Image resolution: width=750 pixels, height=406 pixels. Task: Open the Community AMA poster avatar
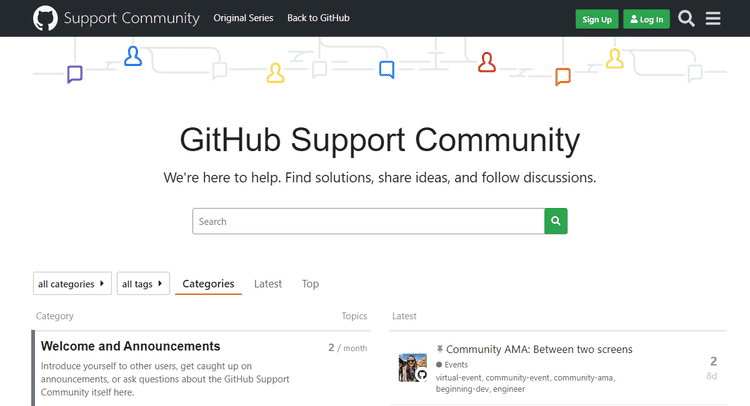413,367
